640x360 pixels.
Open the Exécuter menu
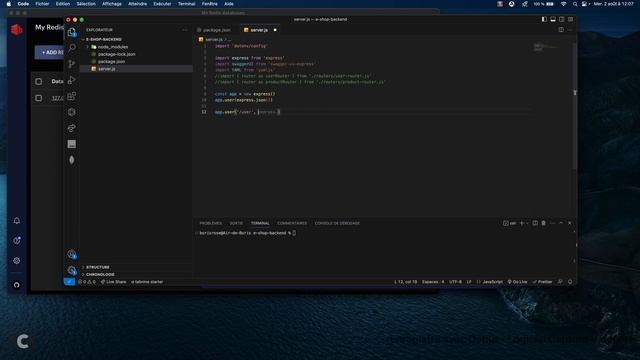click(162, 4)
